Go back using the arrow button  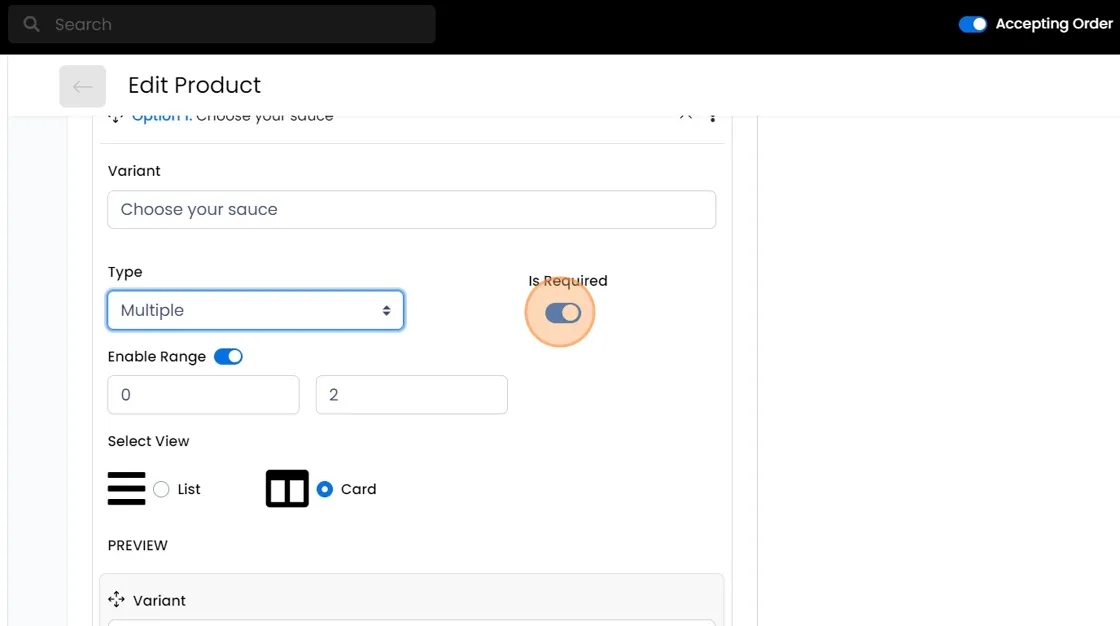82,86
